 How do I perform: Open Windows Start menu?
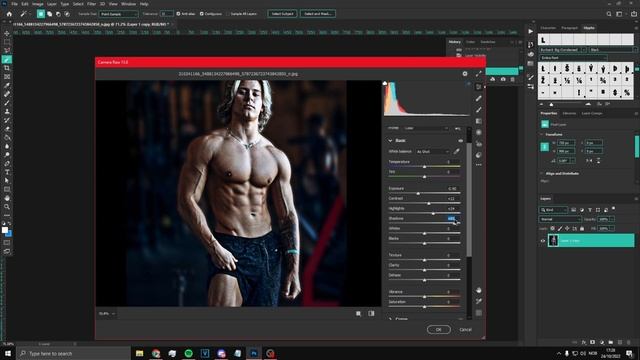coord(8,353)
